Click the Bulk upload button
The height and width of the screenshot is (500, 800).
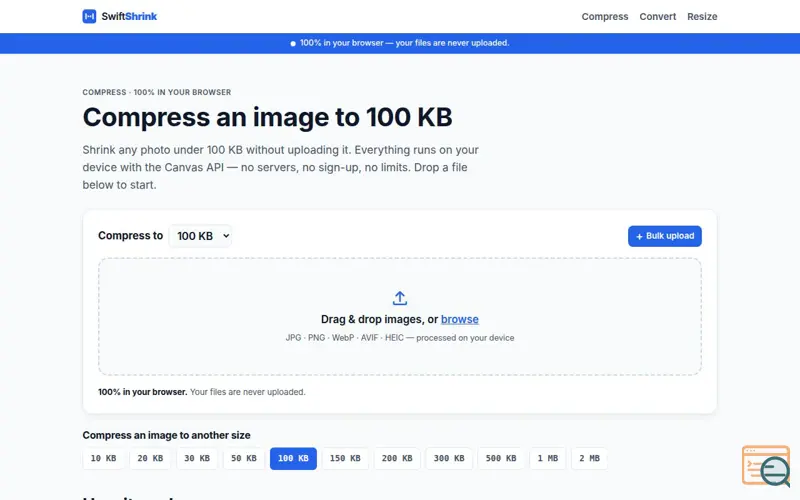pos(665,236)
